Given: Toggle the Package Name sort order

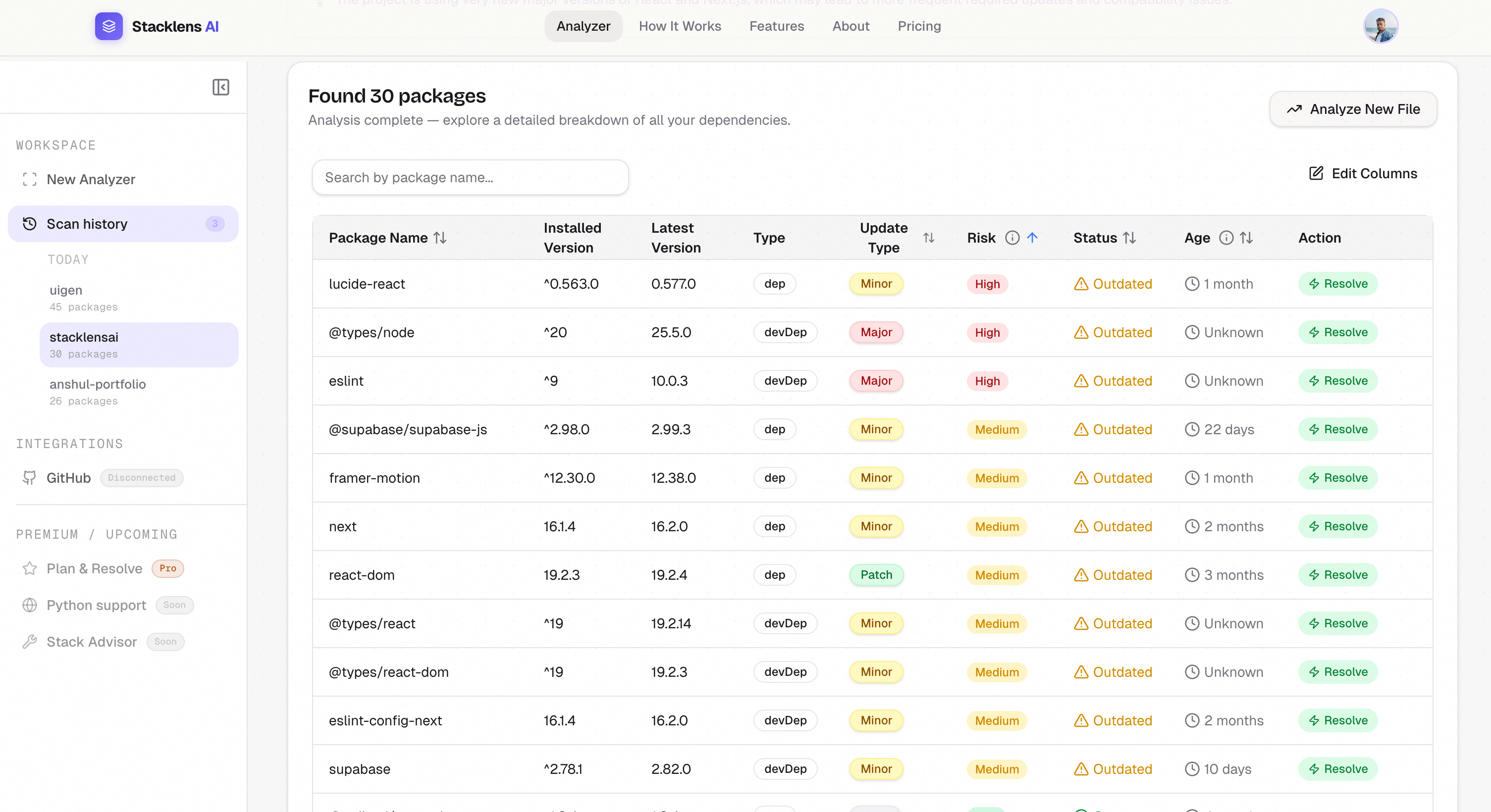Looking at the screenshot, I should (440, 238).
